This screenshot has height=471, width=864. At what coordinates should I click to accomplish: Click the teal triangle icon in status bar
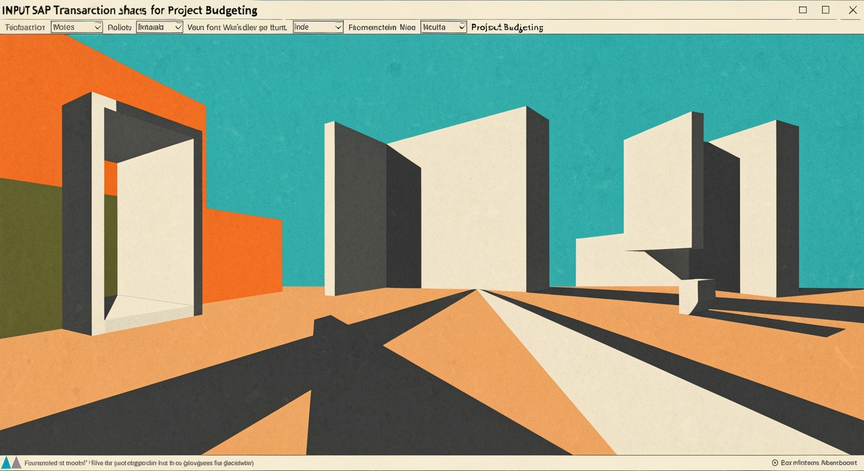pyautogui.click(x=6, y=463)
